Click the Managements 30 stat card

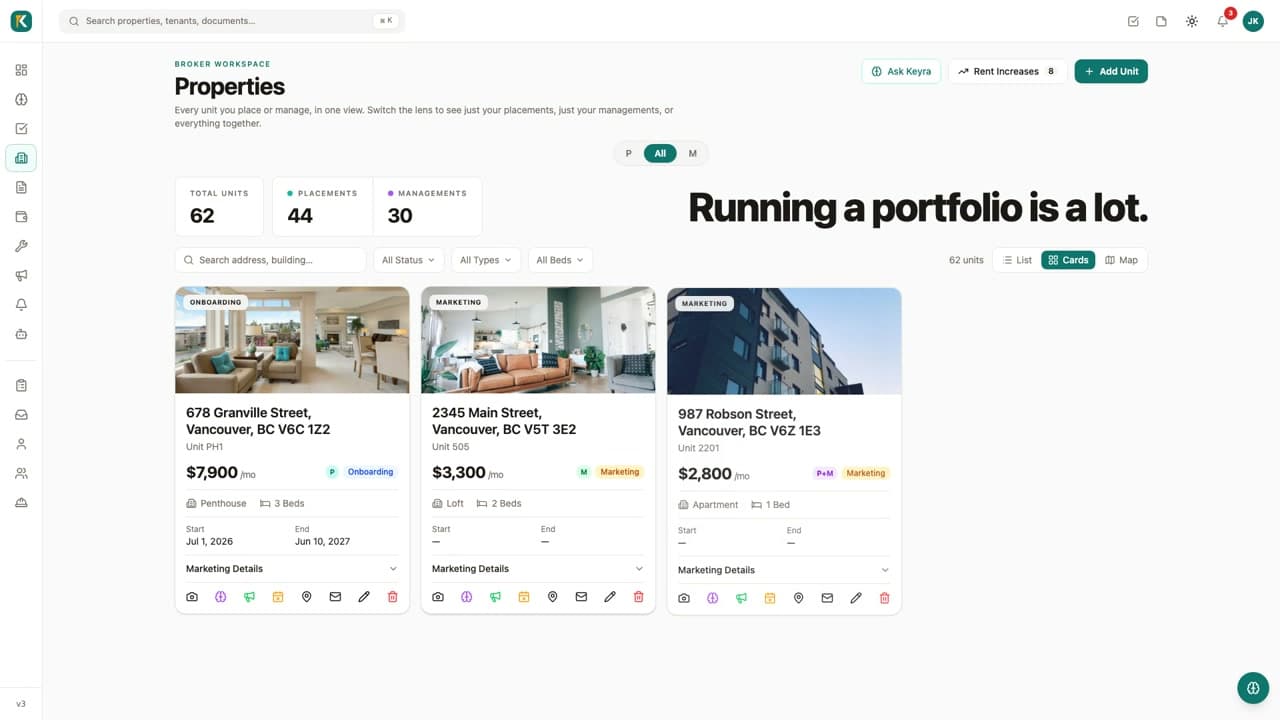pyautogui.click(x=428, y=207)
